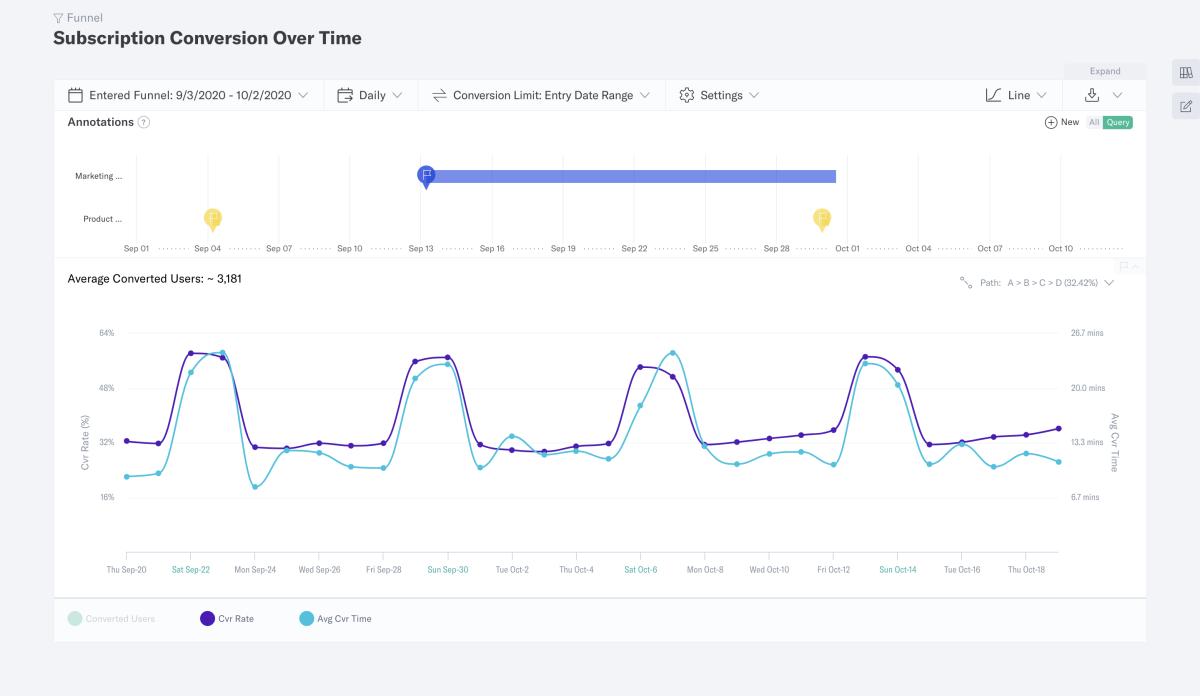
Task: Click the calendar icon in the Entered Funnel filter
Action: click(73, 94)
